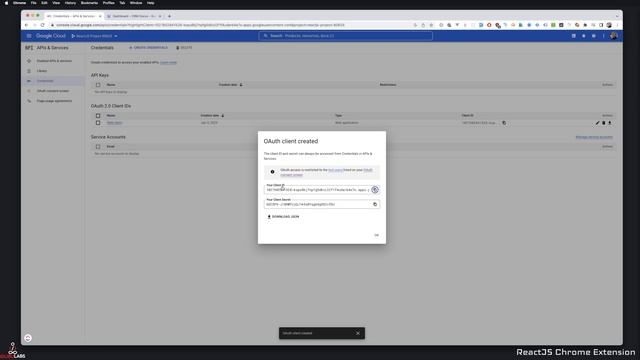
Task: Confirm the dialog with OK
Action: (376, 235)
